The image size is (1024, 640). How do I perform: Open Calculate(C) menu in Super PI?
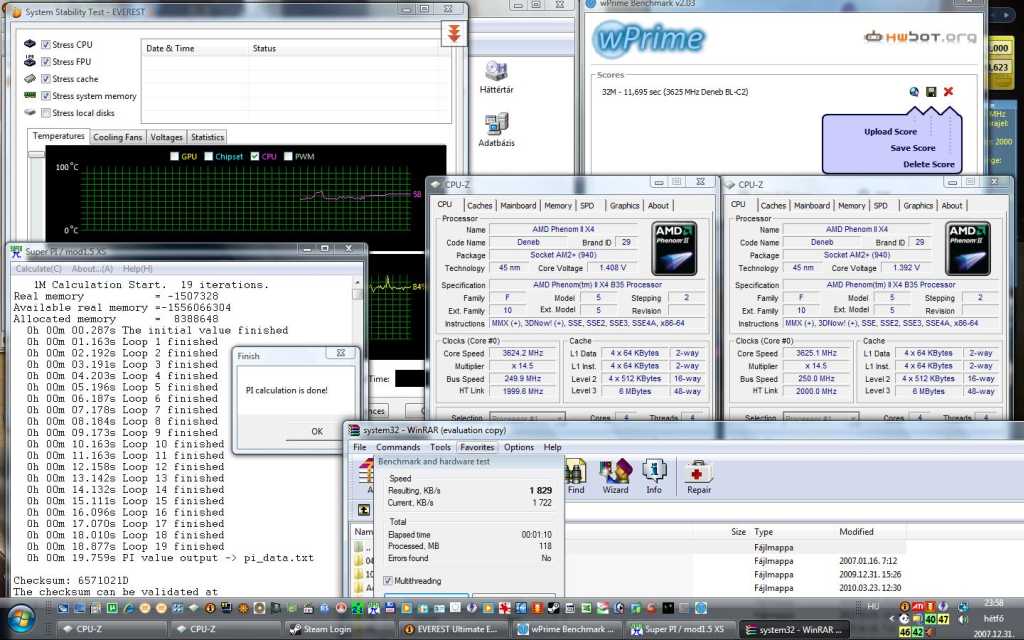point(39,268)
